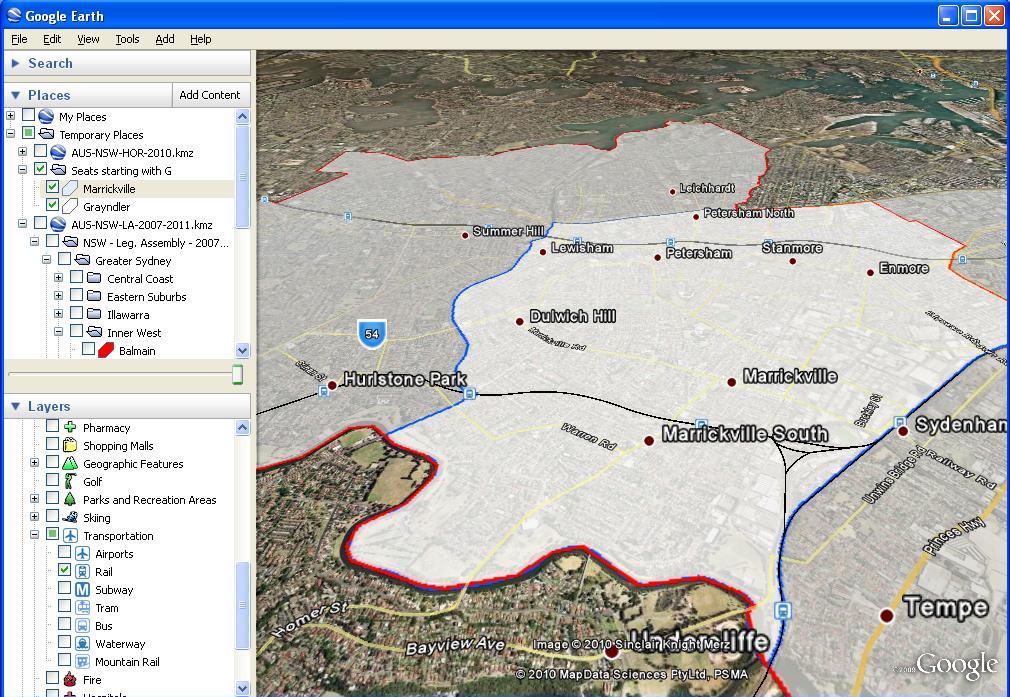The image size is (1010, 697).
Task: Select the Illawarra folder row
Action: [x=128, y=315]
